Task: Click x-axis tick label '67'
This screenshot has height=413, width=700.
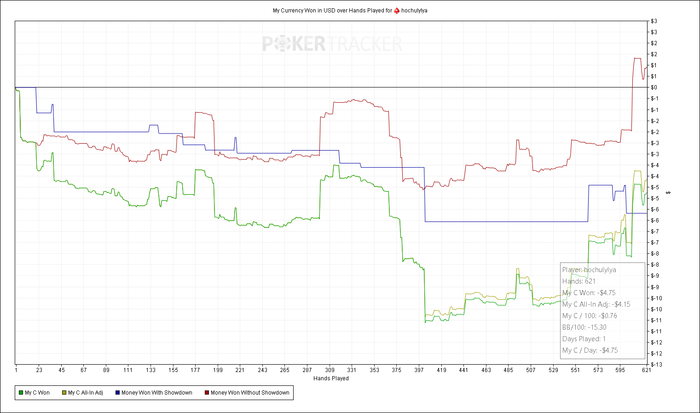Action: click(x=83, y=370)
